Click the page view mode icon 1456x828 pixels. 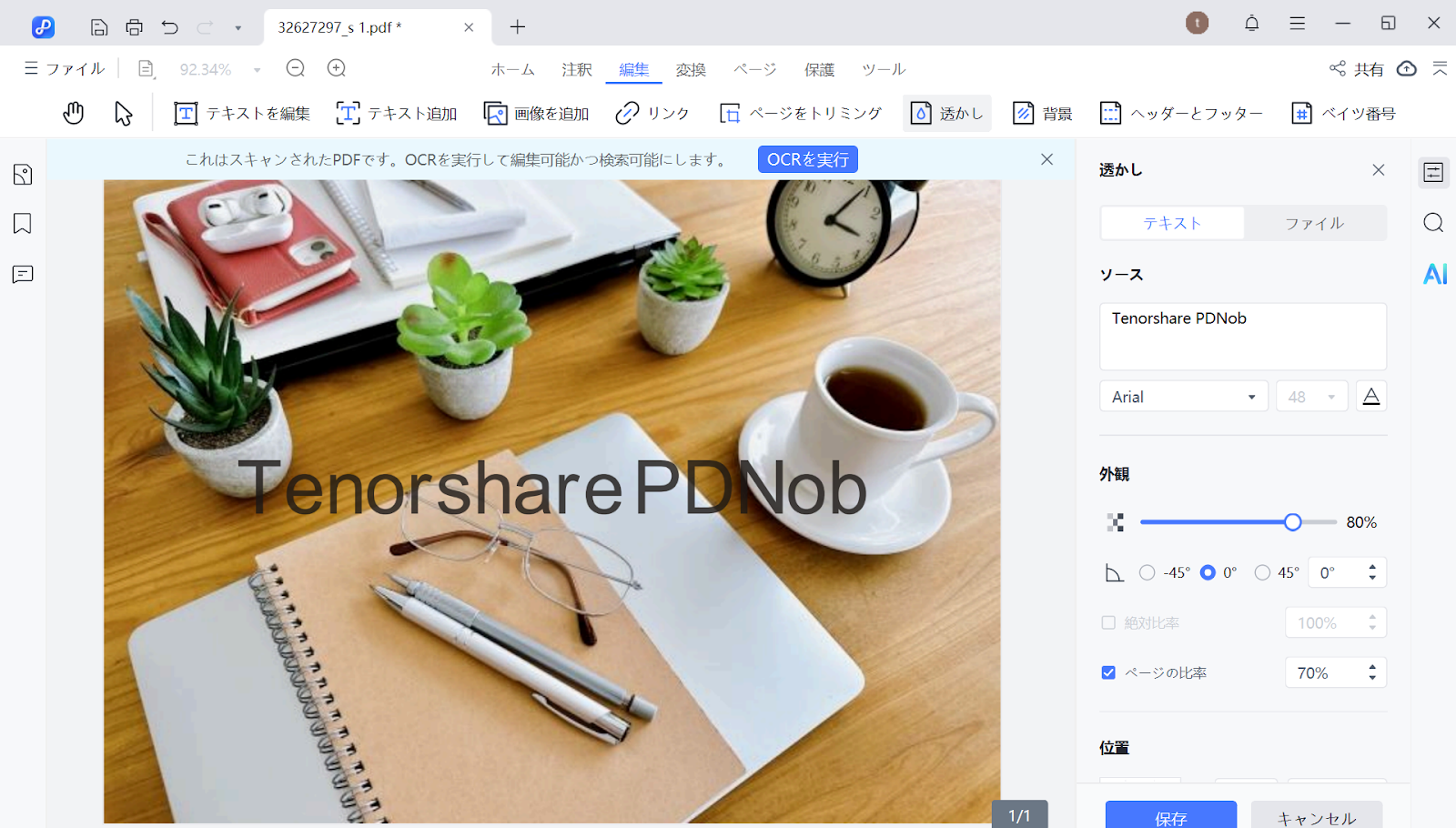(x=146, y=69)
